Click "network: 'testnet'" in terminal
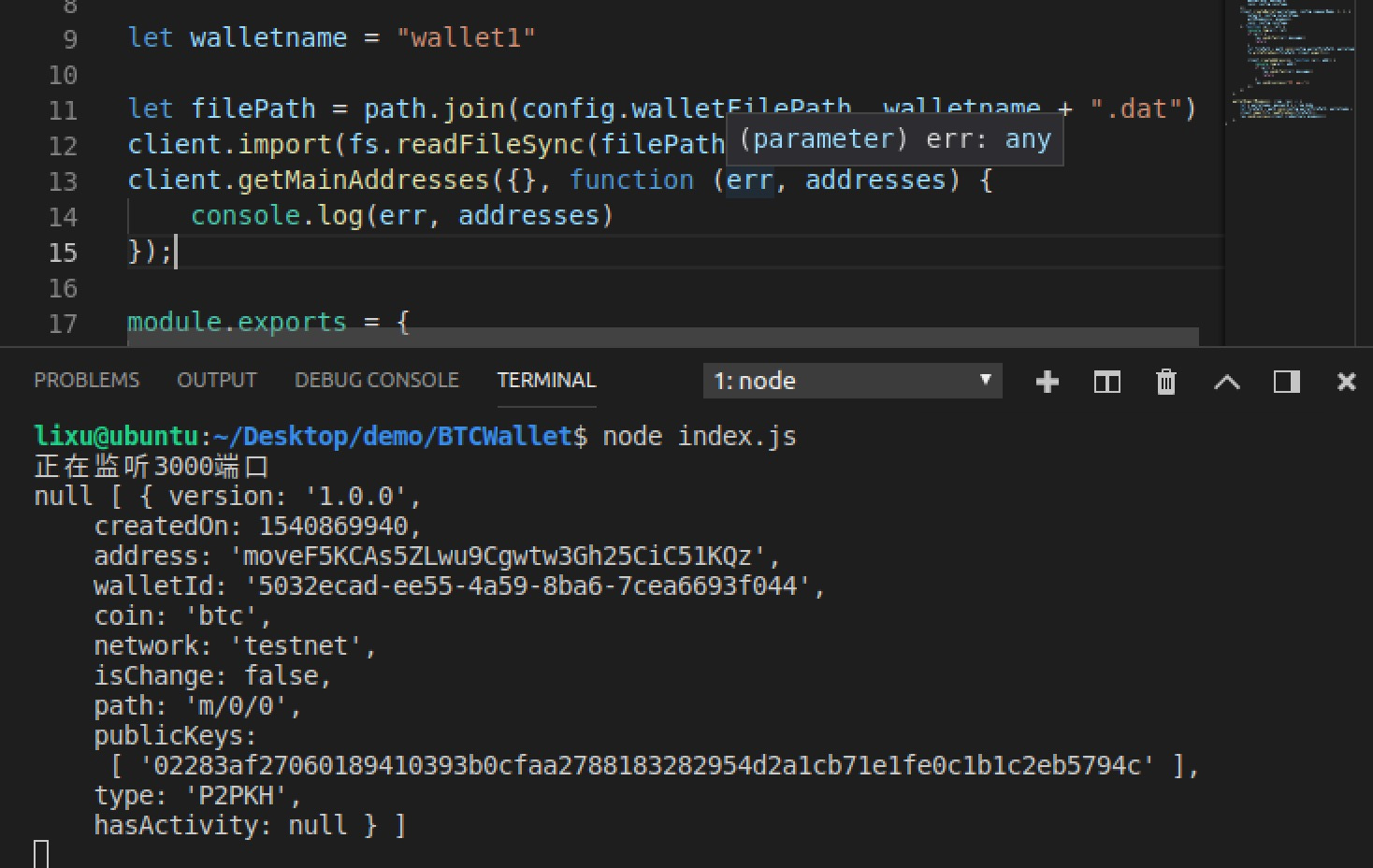This screenshot has height=868, width=1373. 228,645
